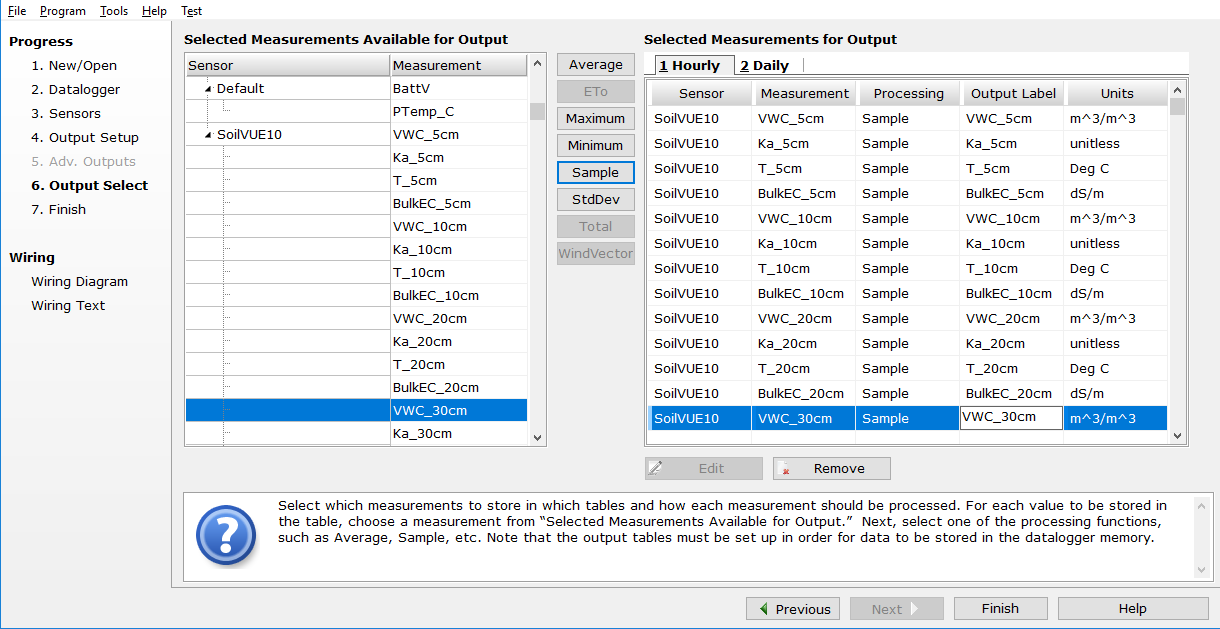Screen dimensions: 1220x629
Task: Select the Hourly output tab
Action: point(690,66)
